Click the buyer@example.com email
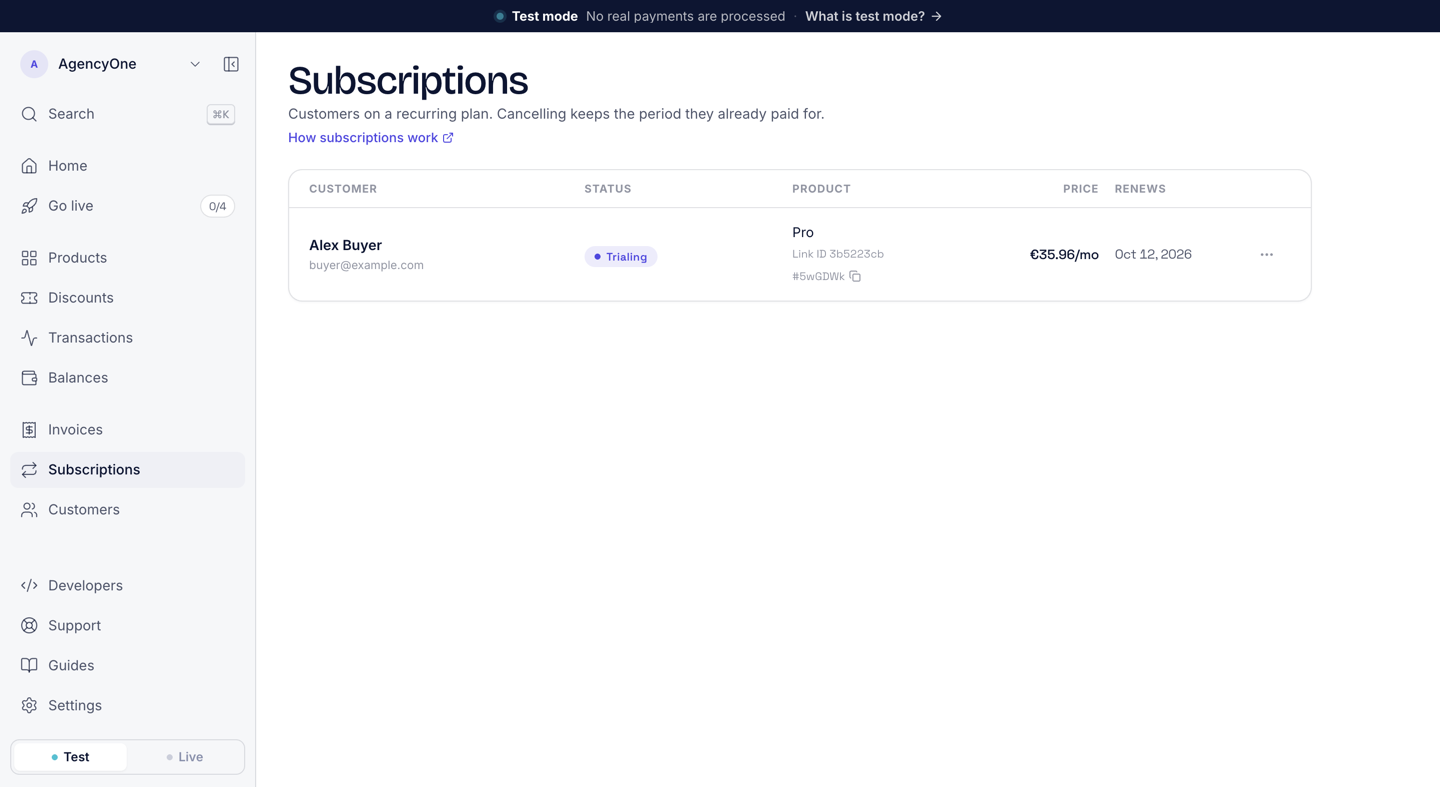Viewport: 1440px width, 787px height. tap(366, 265)
